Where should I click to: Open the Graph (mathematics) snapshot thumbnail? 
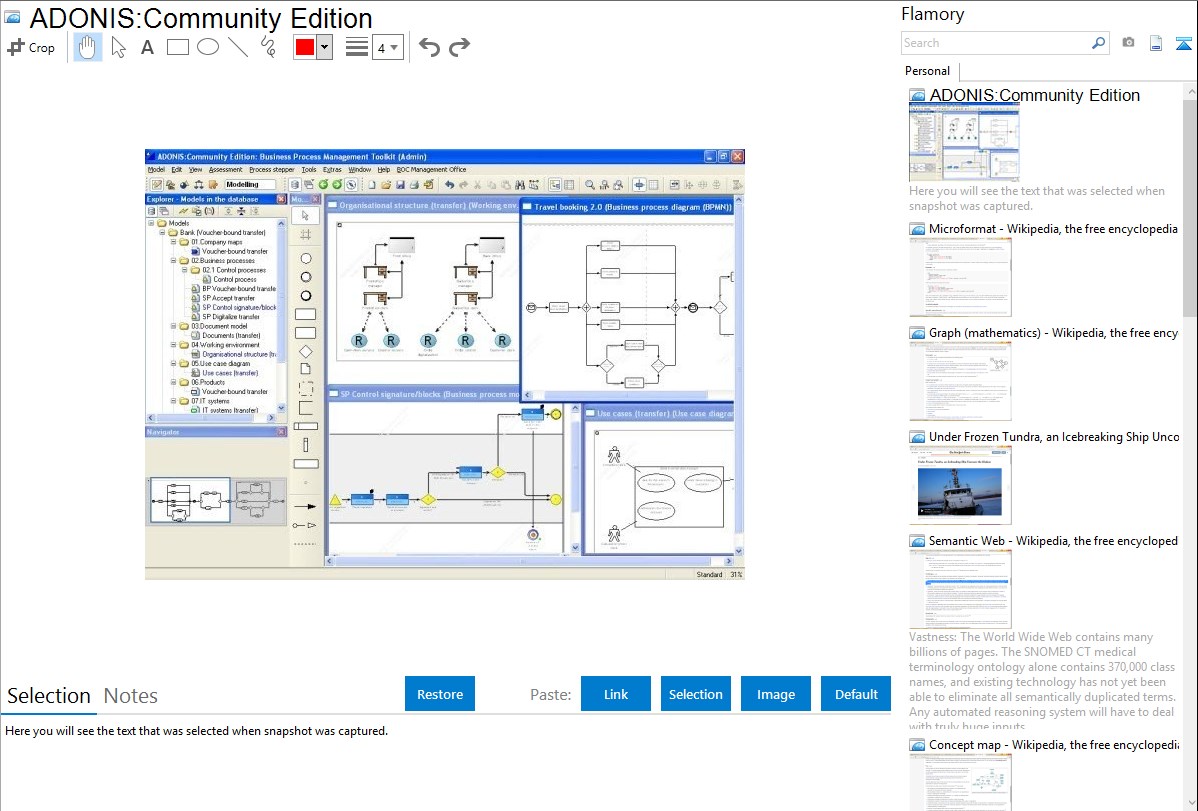960,381
